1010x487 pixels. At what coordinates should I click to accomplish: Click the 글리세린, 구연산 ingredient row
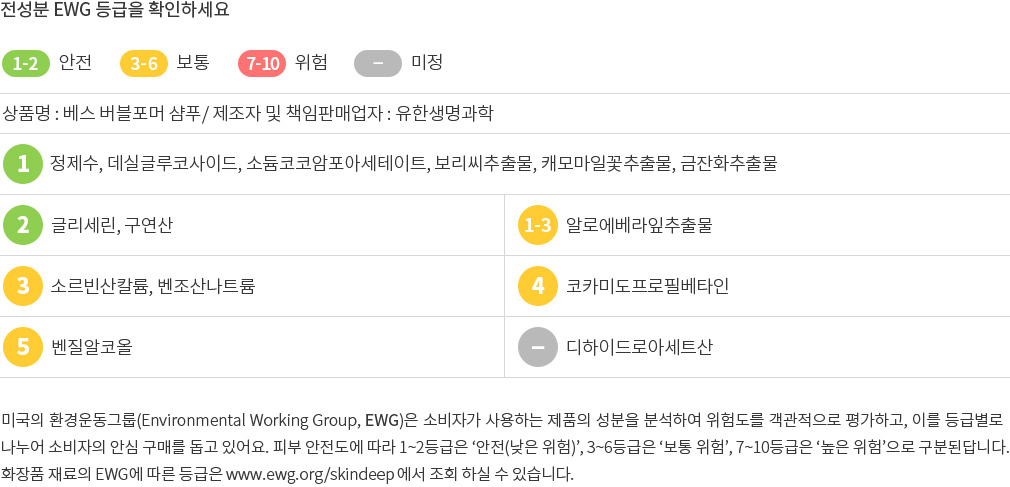[x=252, y=225]
